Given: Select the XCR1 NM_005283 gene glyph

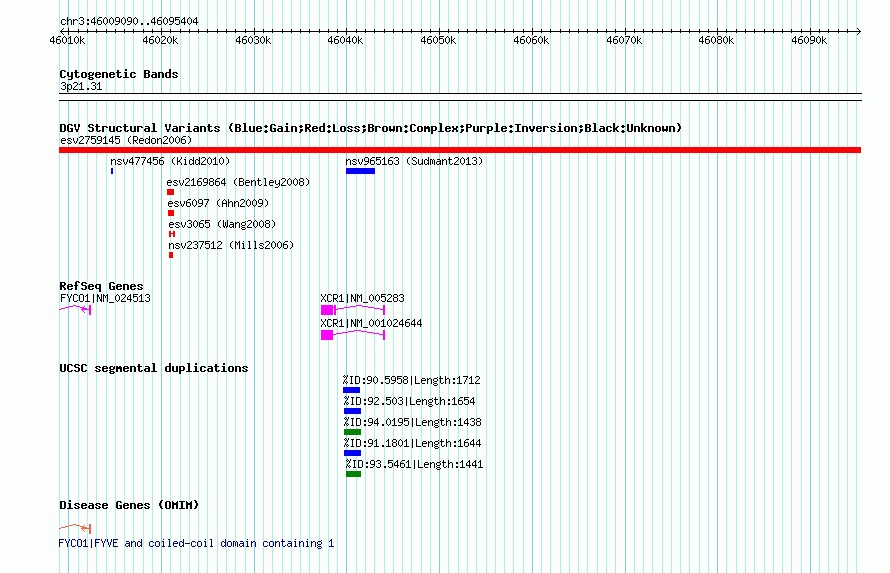Looking at the screenshot, I should pyautogui.click(x=353, y=310).
